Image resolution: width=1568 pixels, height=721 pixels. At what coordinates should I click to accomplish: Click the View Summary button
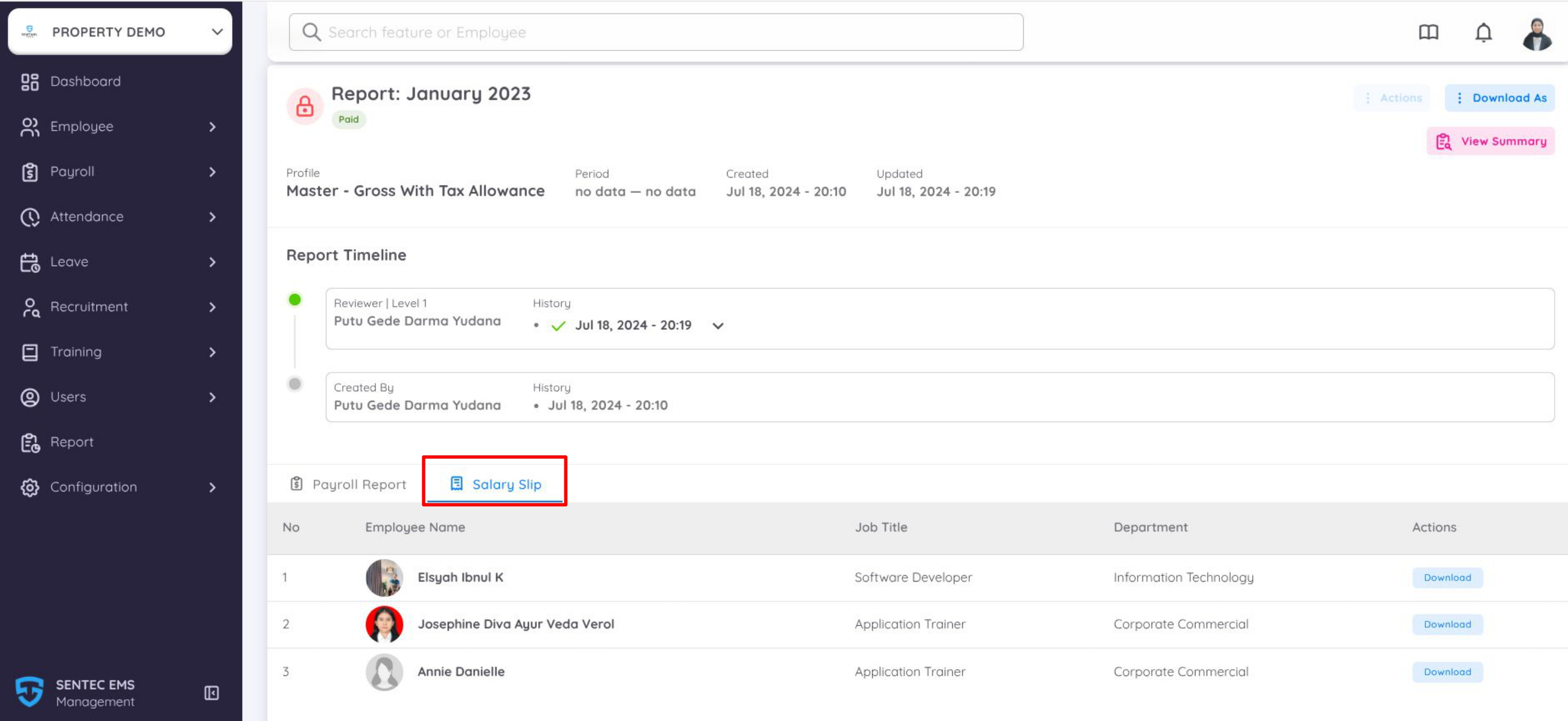click(1490, 141)
